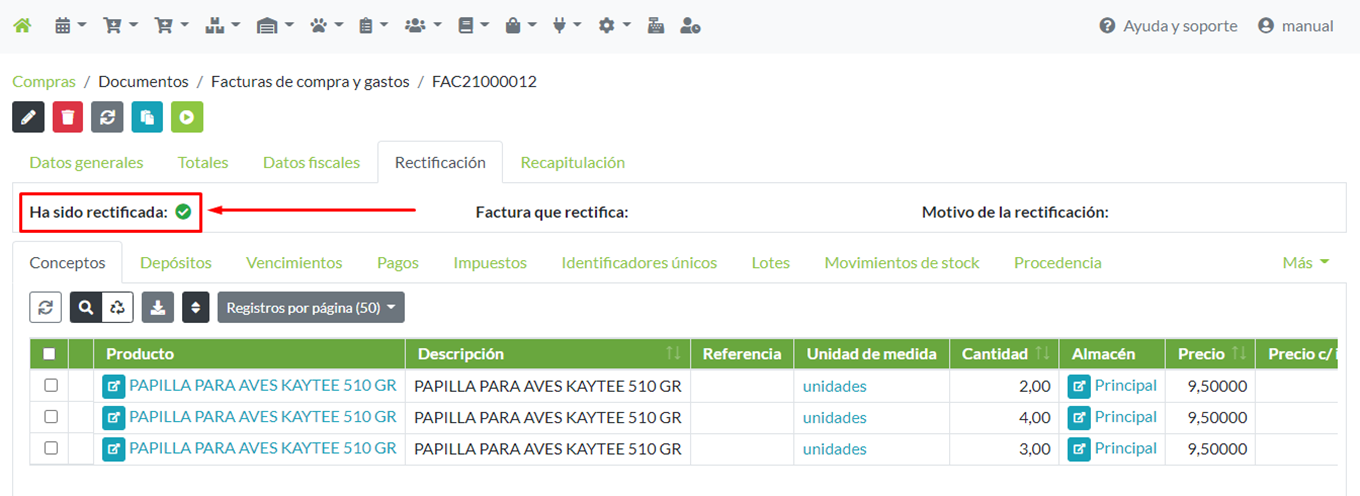Click the recycle icon next to search

117,307
